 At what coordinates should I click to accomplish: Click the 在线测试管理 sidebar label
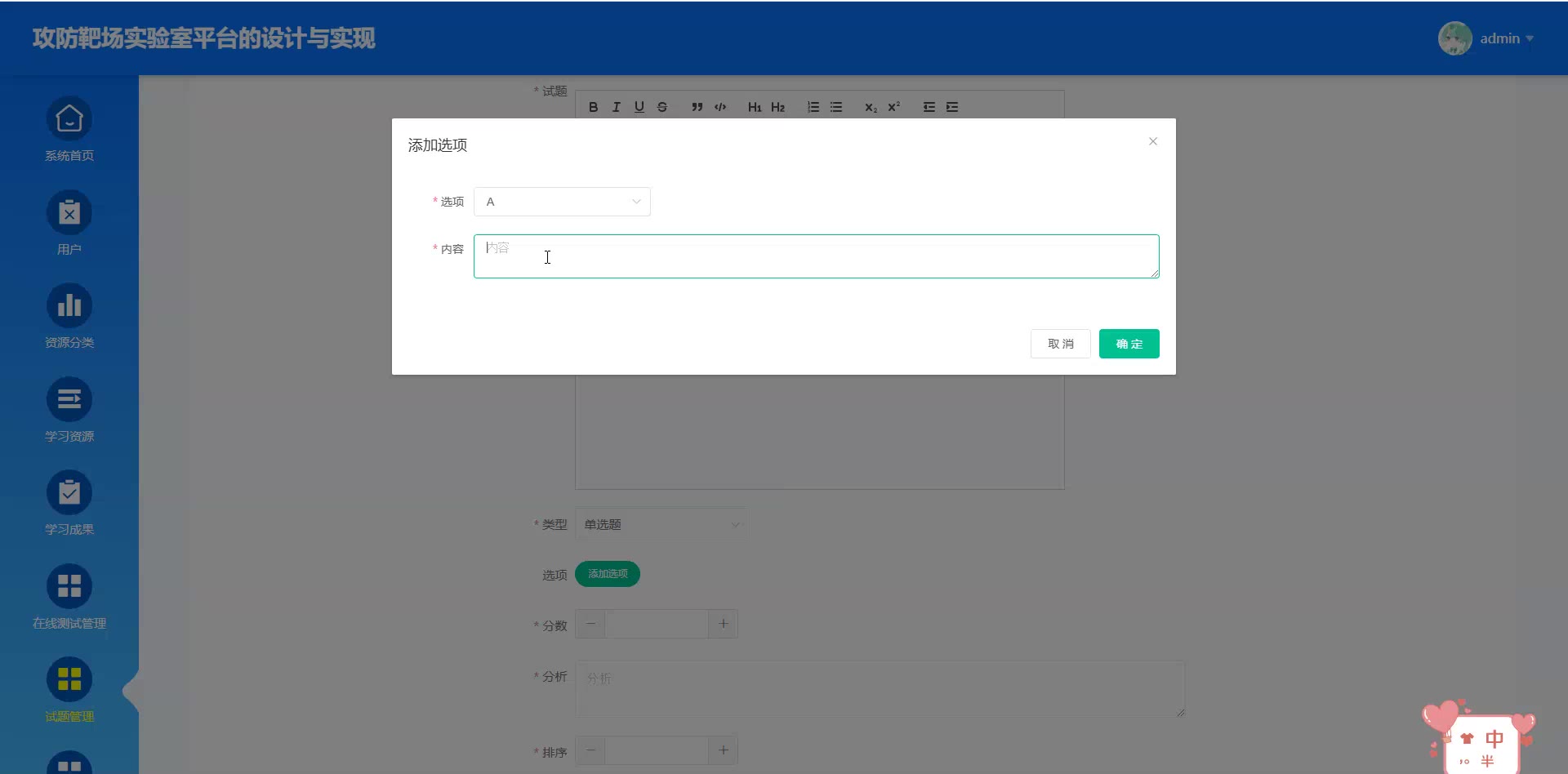pyautogui.click(x=69, y=623)
